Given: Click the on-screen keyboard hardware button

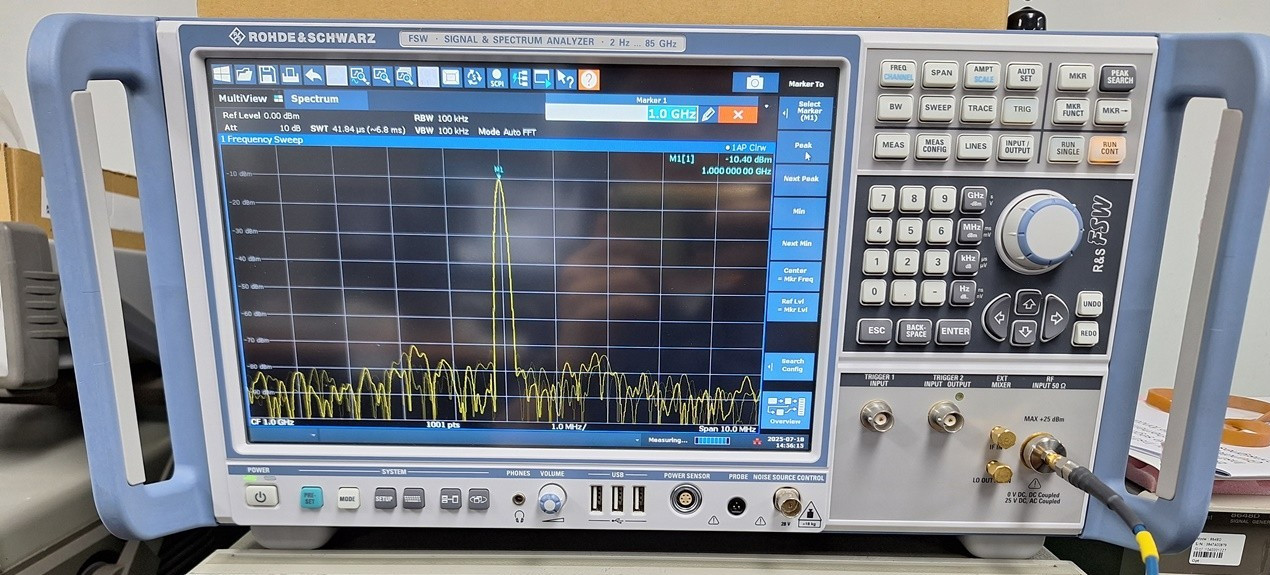Looking at the screenshot, I should [413, 498].
